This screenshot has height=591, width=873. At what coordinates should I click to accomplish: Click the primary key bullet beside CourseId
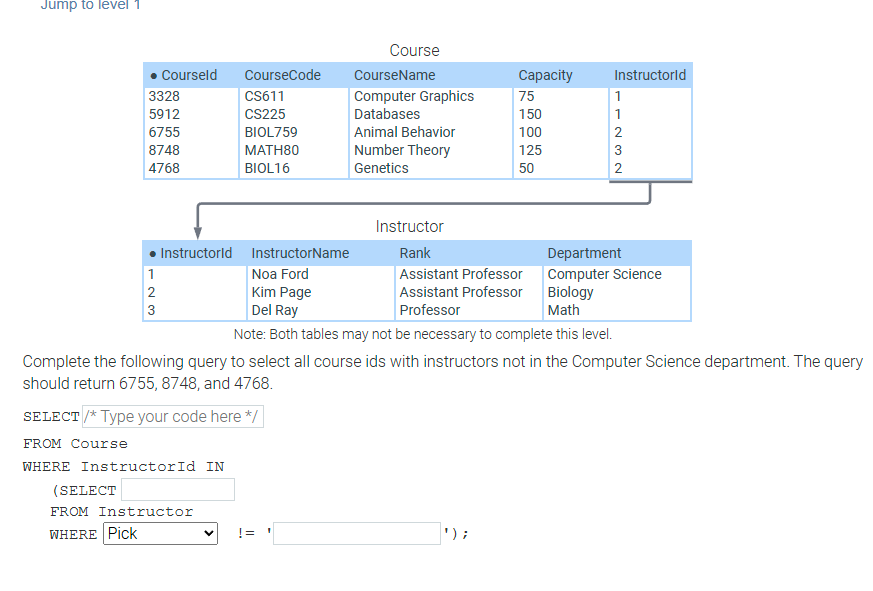pyautogui.click(x=154, y=76)
